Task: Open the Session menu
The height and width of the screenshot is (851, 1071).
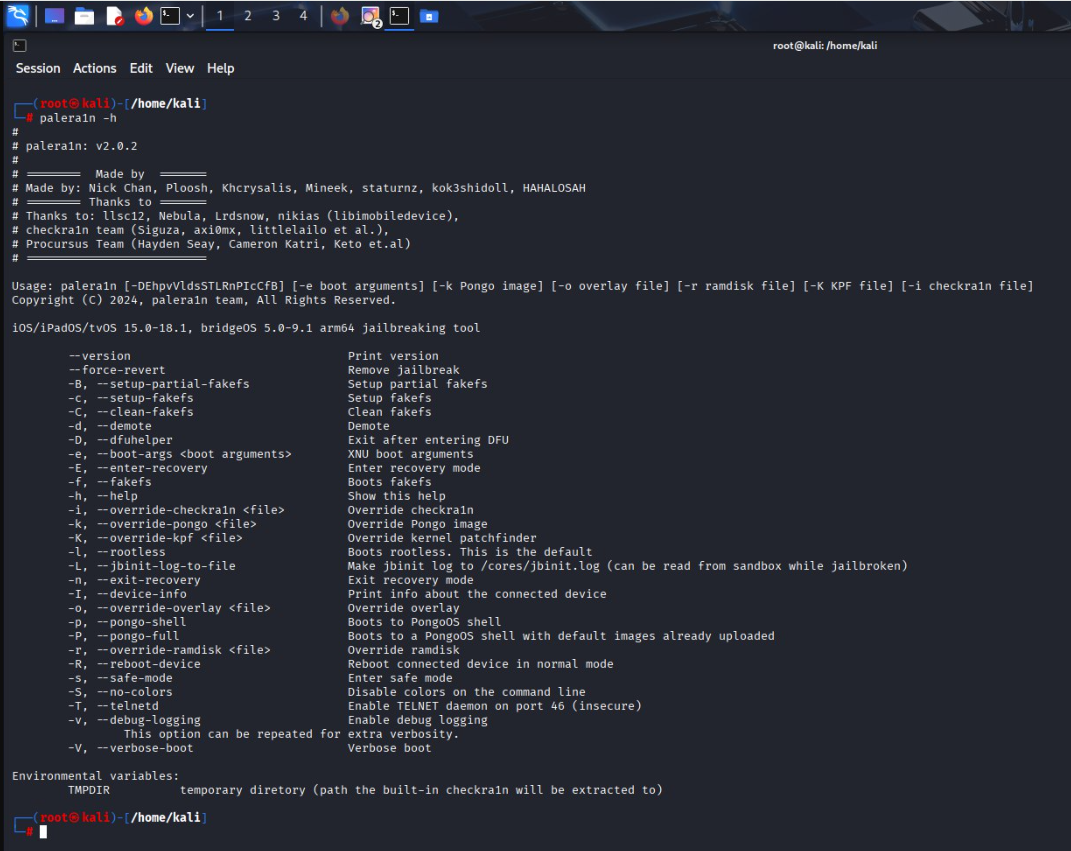Action: tap(38, 68)
